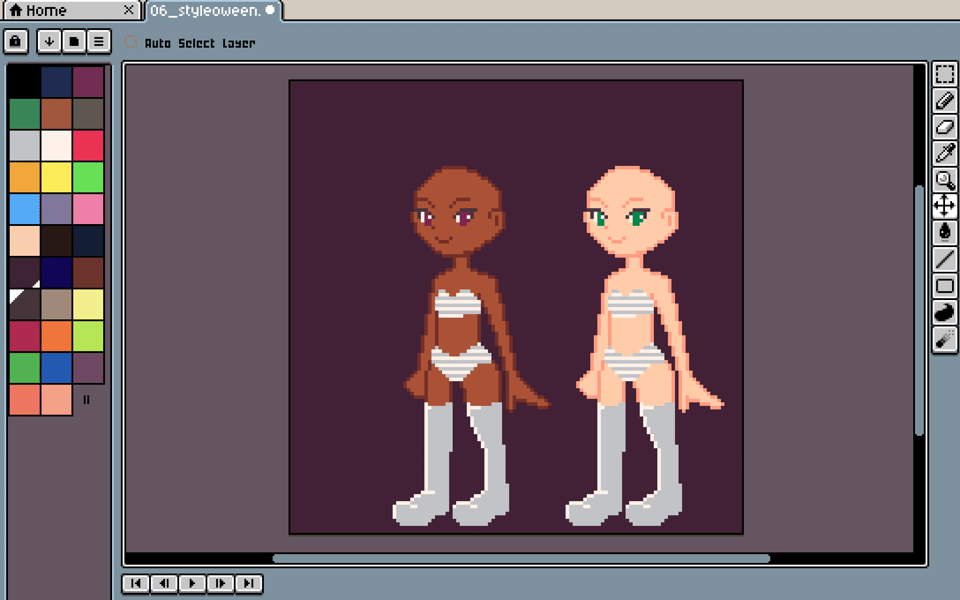Image resolution: width=960 pixels, height=600 pixels.
Task: Choose the Paint Bucket tool
Action: [945, 232]
